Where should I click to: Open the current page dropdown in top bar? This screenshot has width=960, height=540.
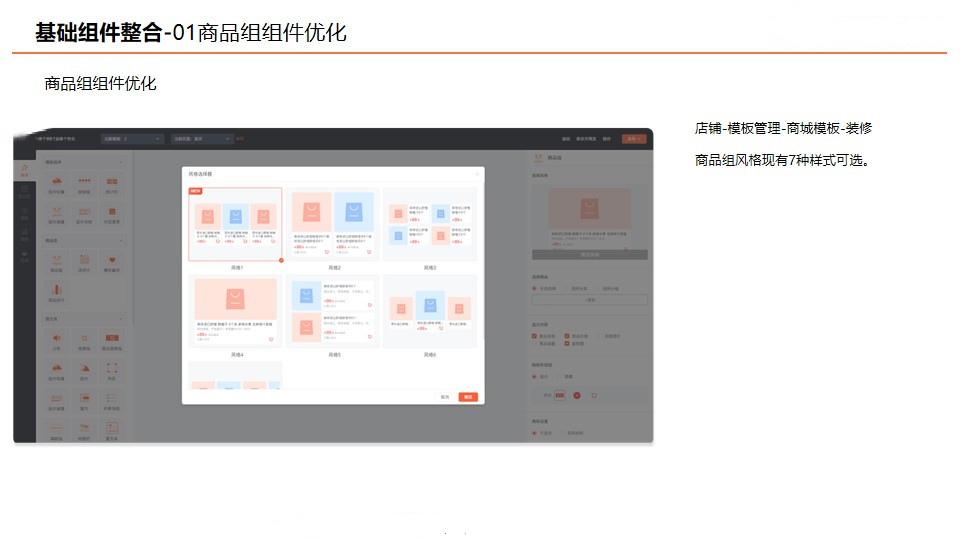202,139
